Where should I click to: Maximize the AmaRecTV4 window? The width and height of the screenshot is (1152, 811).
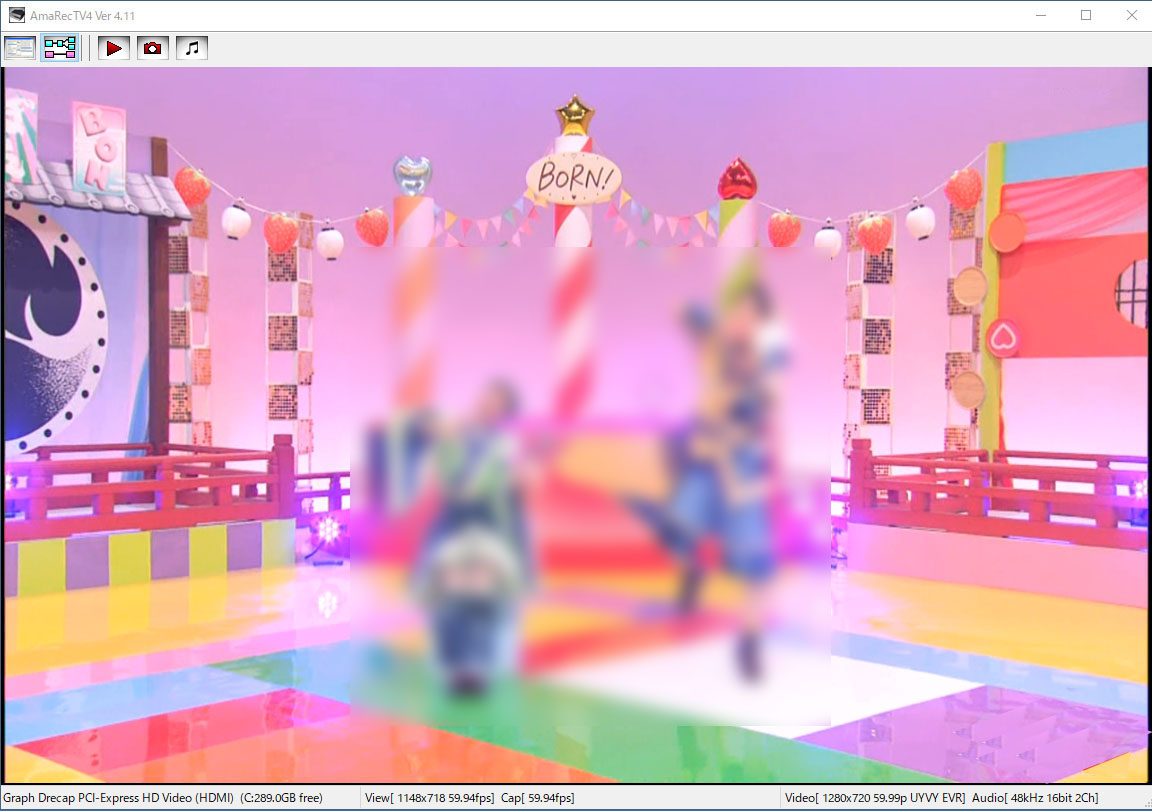1086,15
